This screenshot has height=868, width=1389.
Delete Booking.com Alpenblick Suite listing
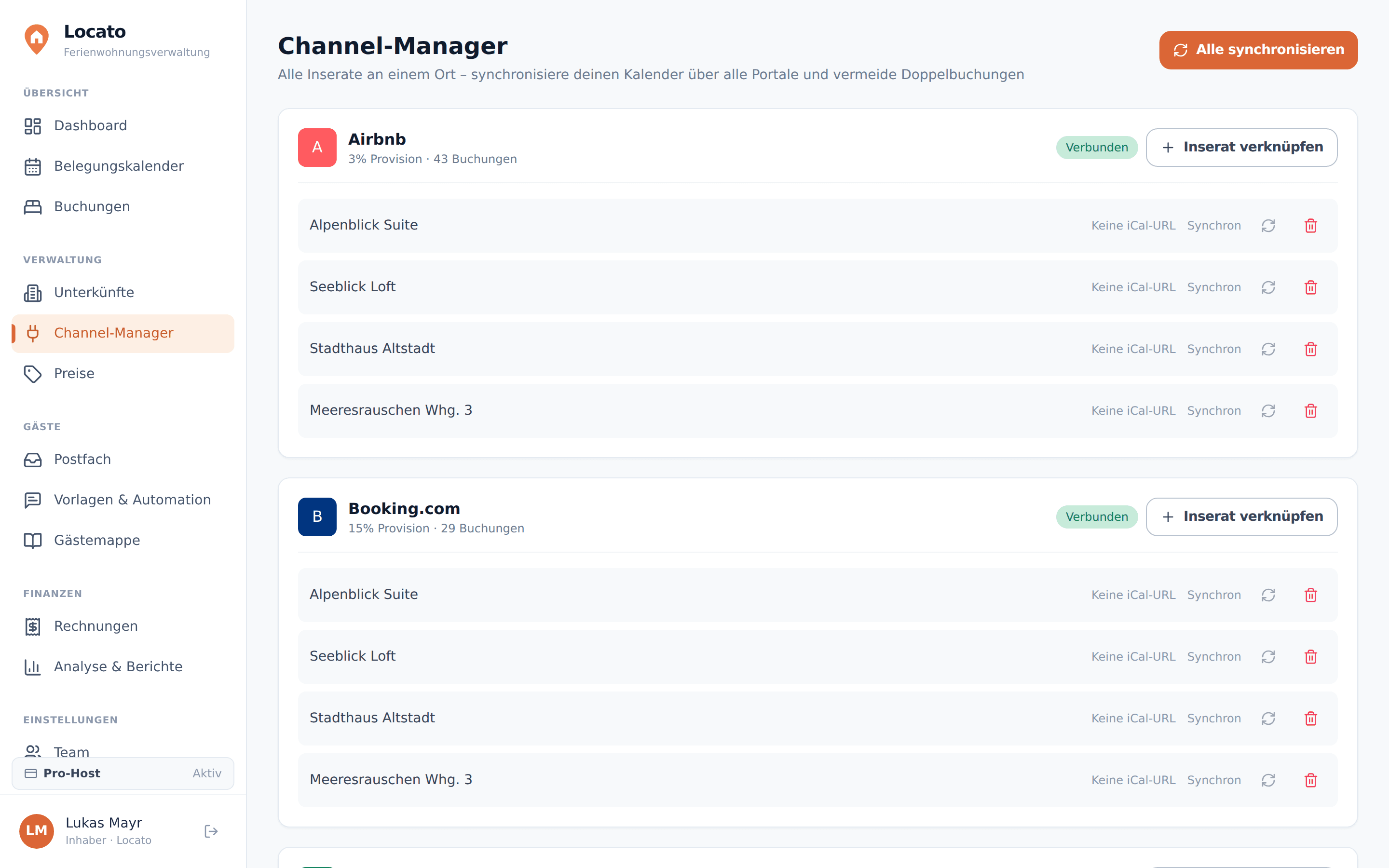[x=1310, y=595]
